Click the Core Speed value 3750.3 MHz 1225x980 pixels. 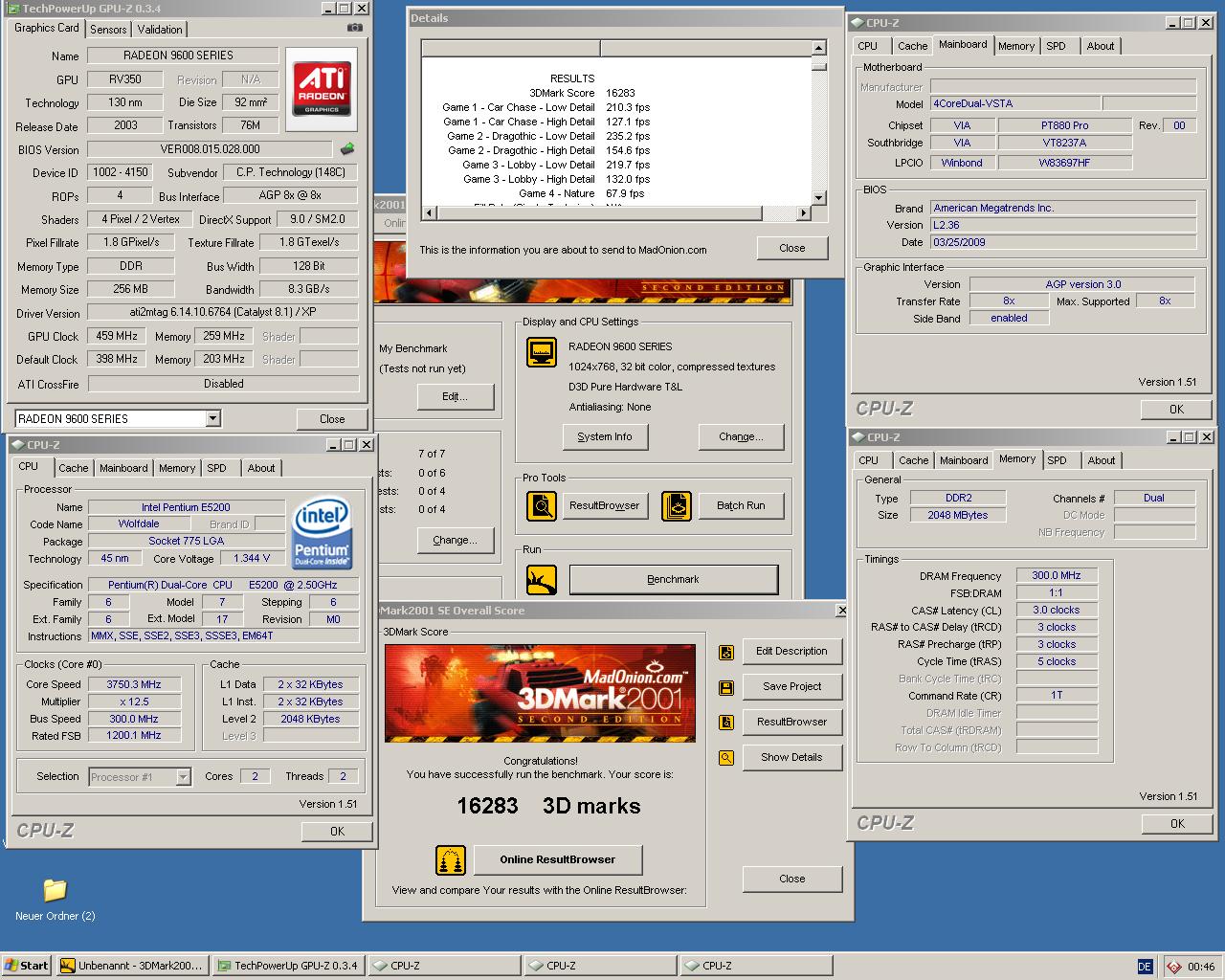(x=134, y=684)
